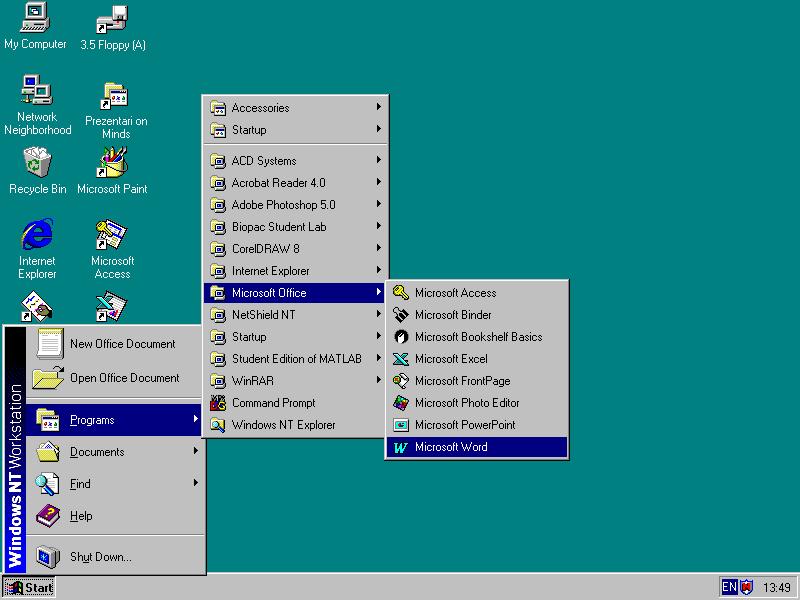Click the Find magnifier icon in Start menu
800x600 pixels.
tap(47, 484)
